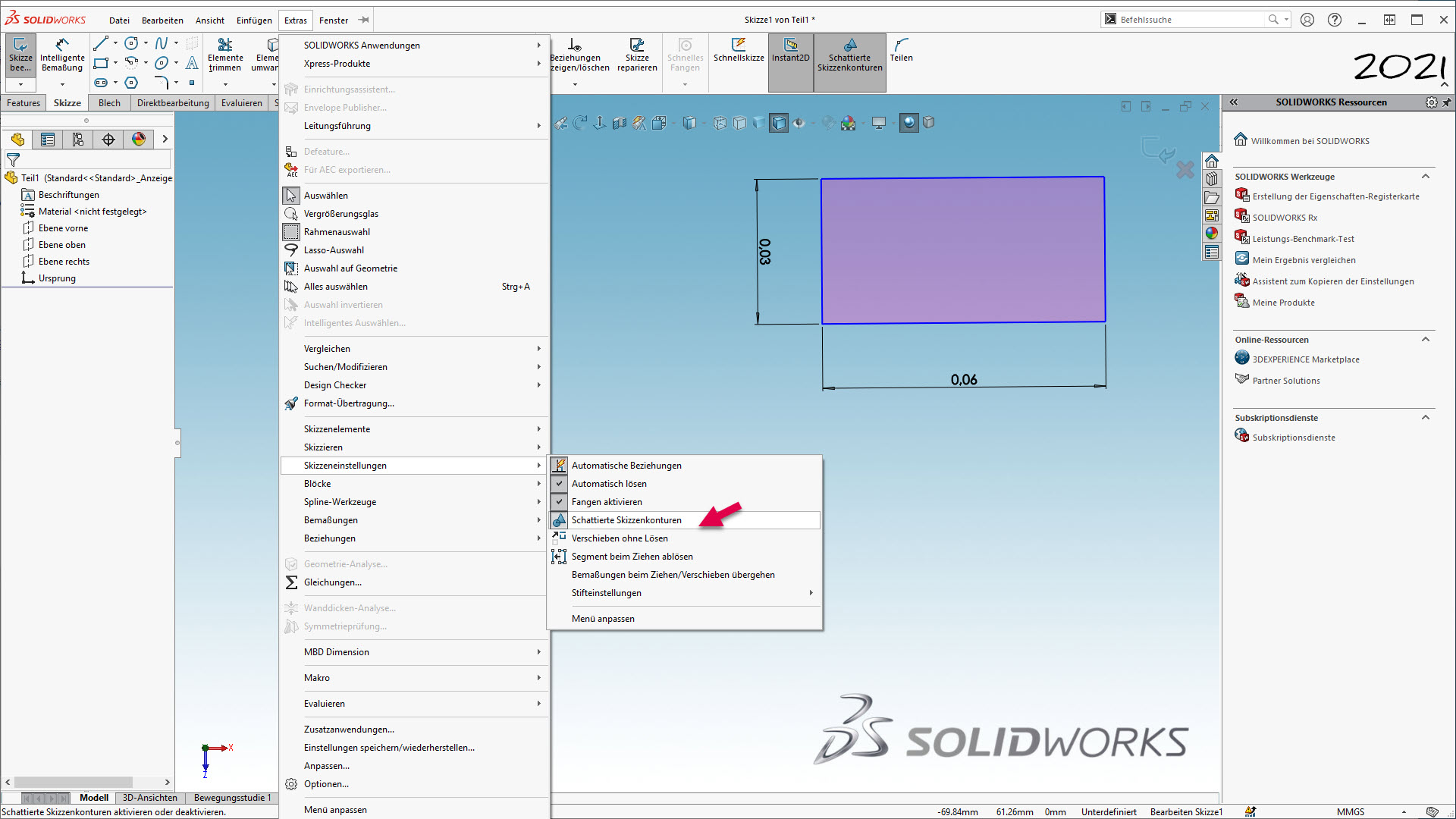The image size is (1456, 819).
Task: Toggle Verschieben ohne Lösen option
Action: 686,538
